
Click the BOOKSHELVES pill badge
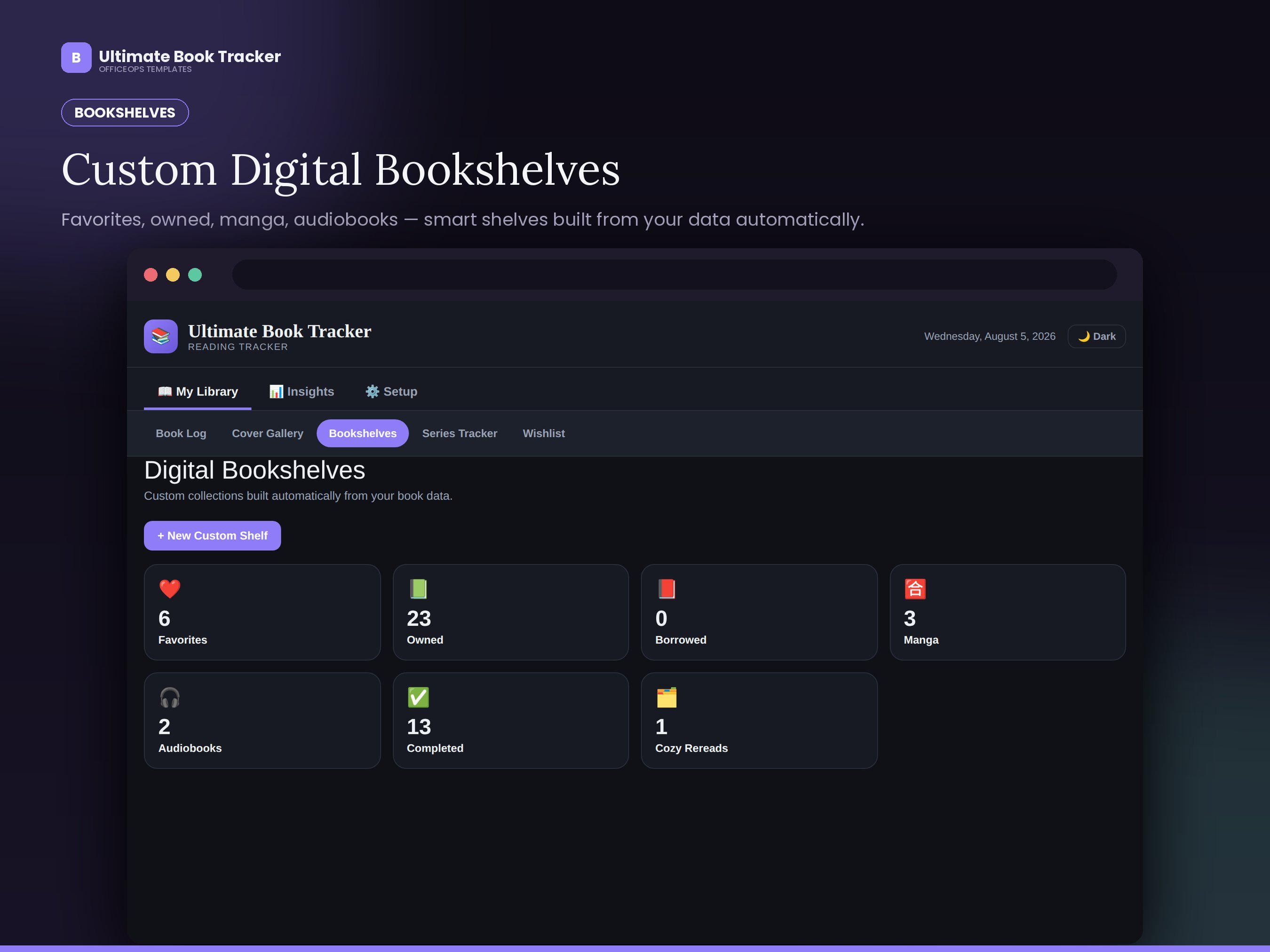click(125, 112)
